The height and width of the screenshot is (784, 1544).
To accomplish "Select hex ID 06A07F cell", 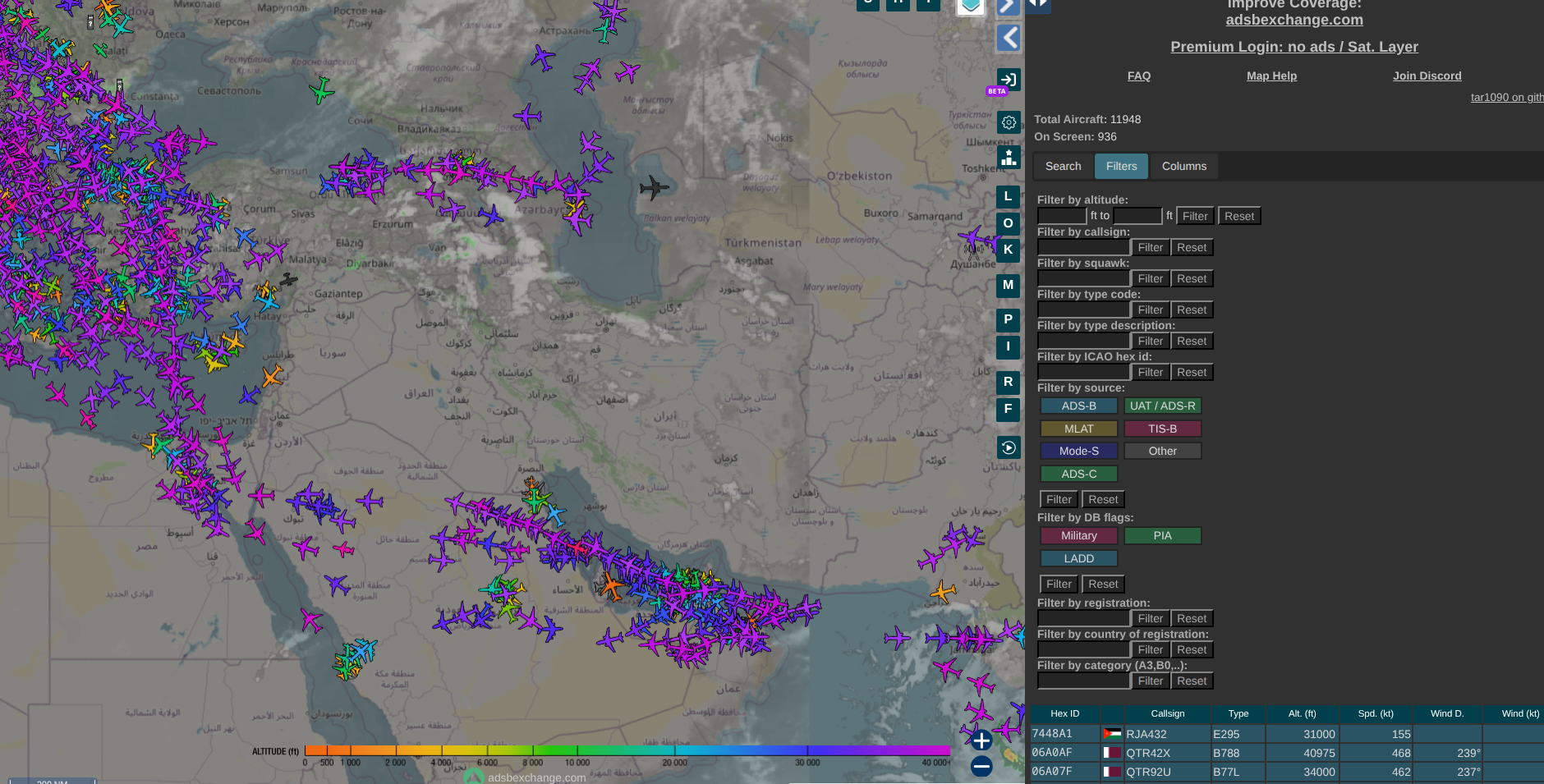I will [1064, 772].
